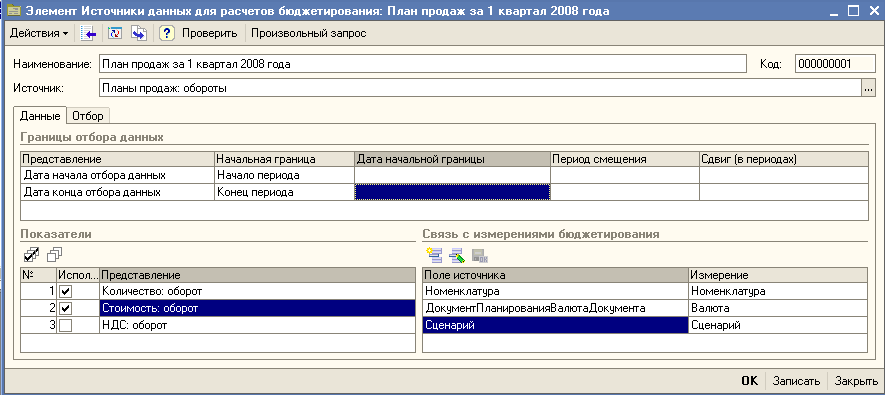Click the Проверить button
885x395 pixels.
tap(209, 33)
